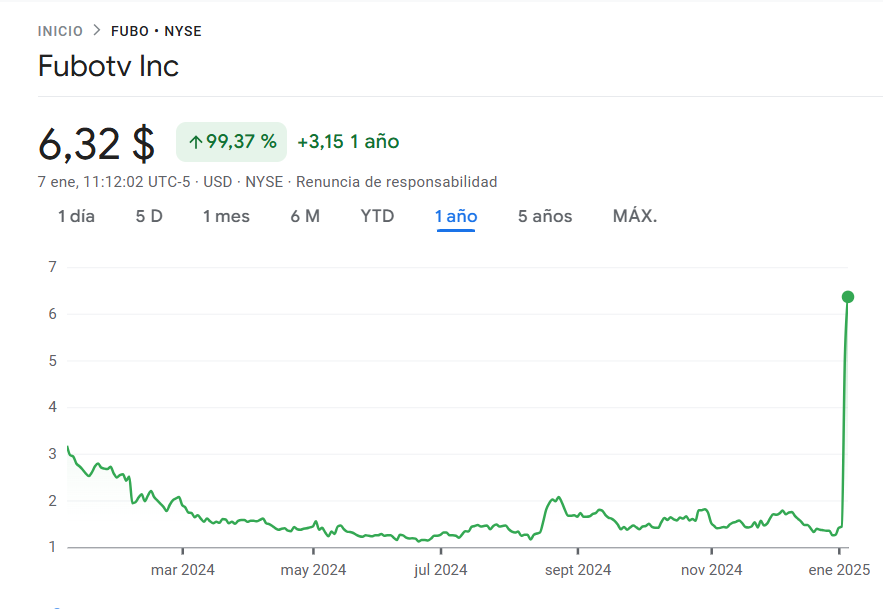The height and width of the screenshot is (609, 883).
Task: Select the 5 D range tab
Action: [149, 216]
